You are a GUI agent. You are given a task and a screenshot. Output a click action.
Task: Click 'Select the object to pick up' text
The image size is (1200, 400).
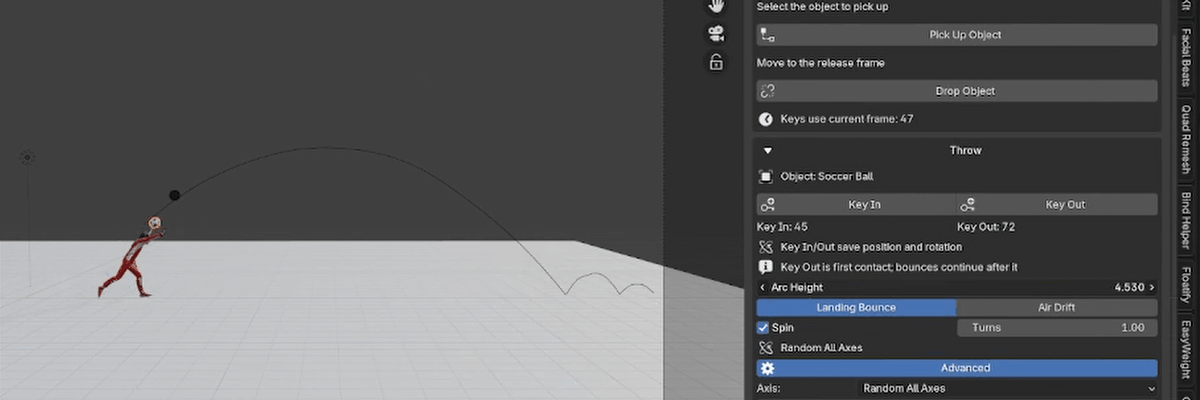pos(822,7)
